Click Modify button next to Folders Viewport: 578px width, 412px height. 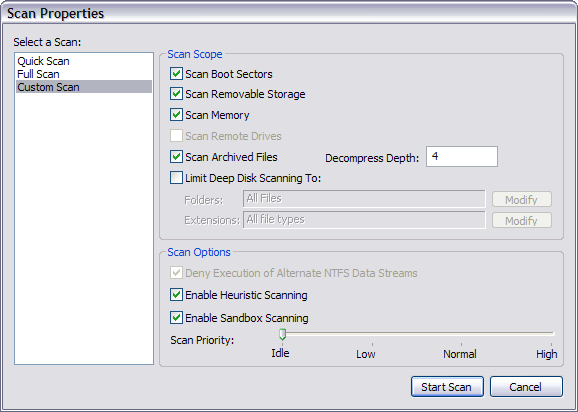[522, 200]
